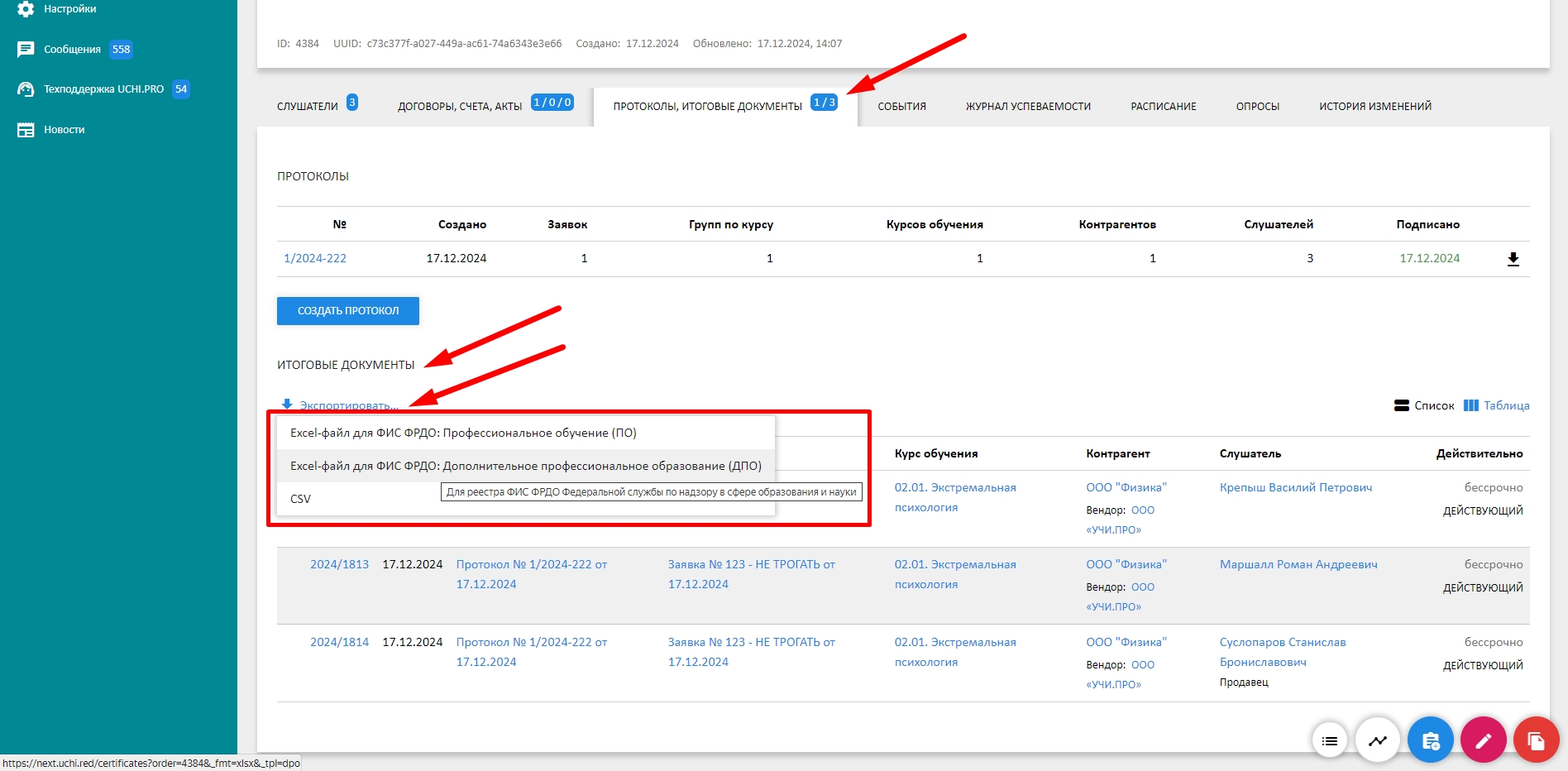Open listener Крепыш Василий Петрович
This screenshot has height=771, width=1568.
1295,487
